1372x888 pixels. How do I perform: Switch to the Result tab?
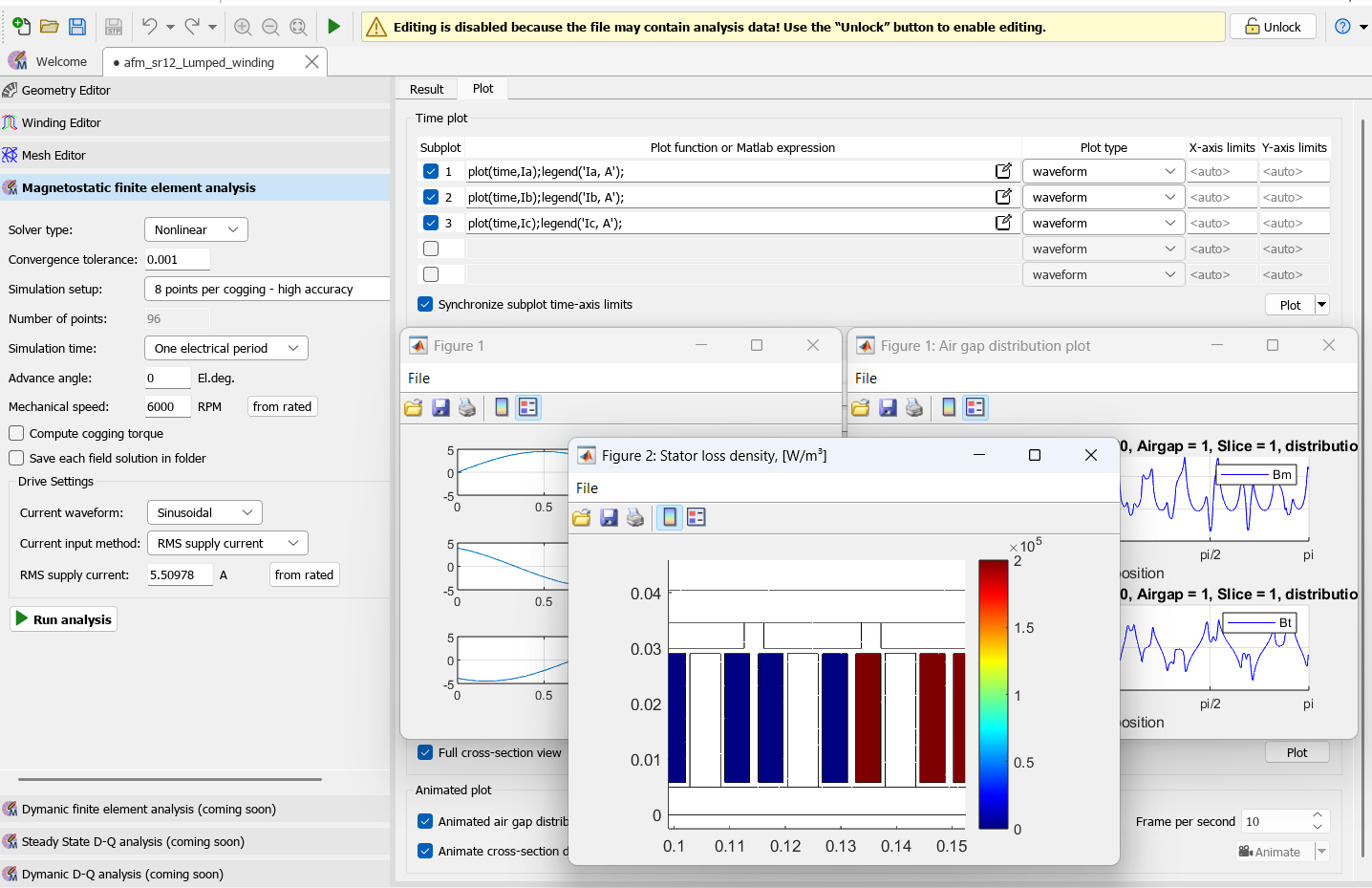[426, 89]
